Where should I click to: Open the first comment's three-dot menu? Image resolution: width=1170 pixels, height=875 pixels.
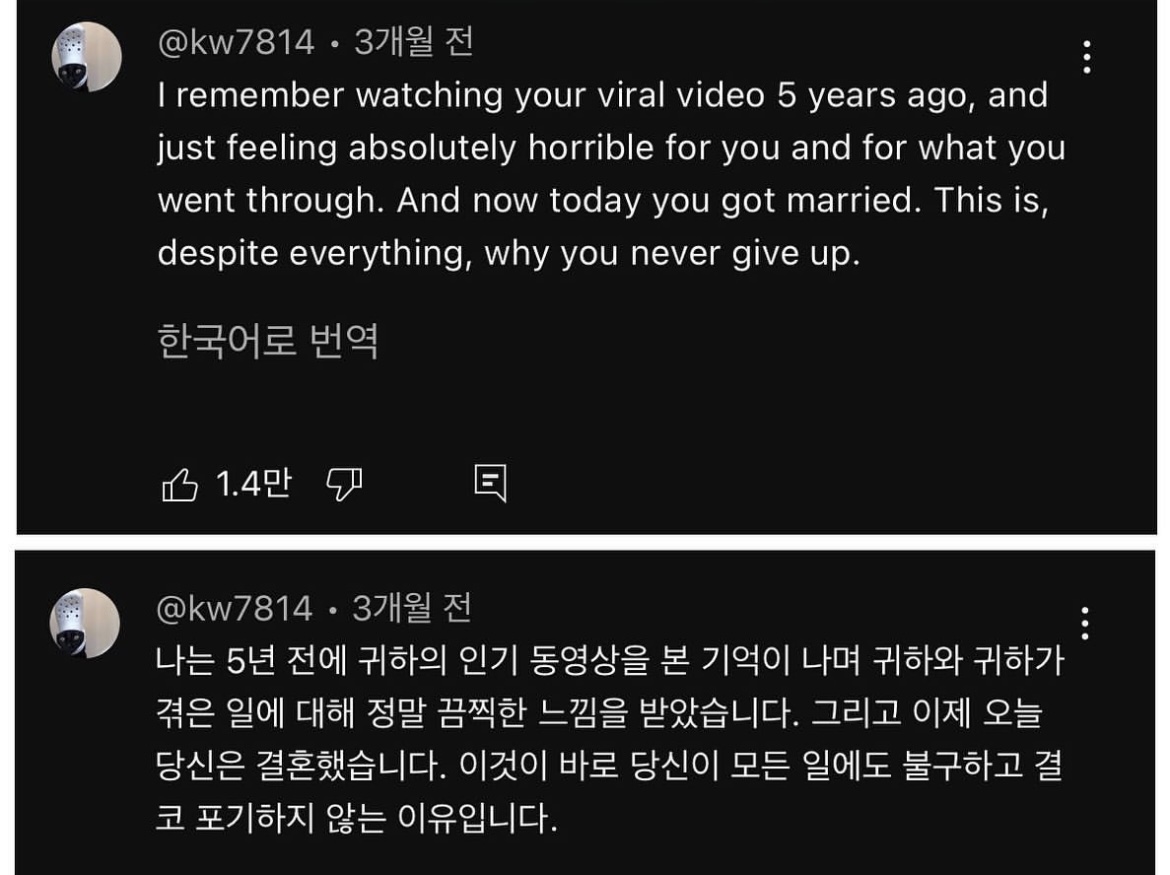pyautogui.click(x=1086, y=58)
